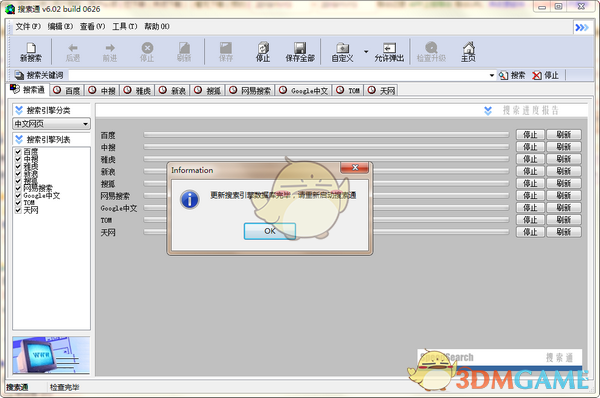Switch to the 百度 tab
Image resolution: width=600 pixels, height=398 pixels.
tap(67, 90)
